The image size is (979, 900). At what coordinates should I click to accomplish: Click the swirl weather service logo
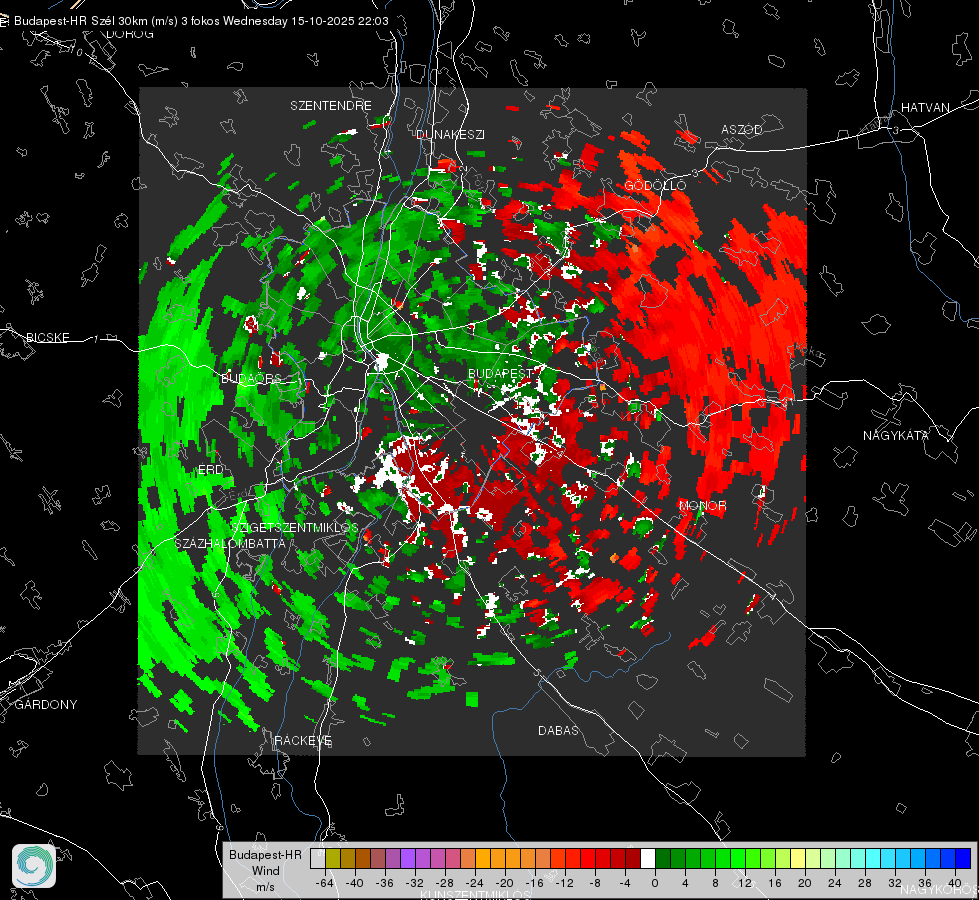point(34,866)
